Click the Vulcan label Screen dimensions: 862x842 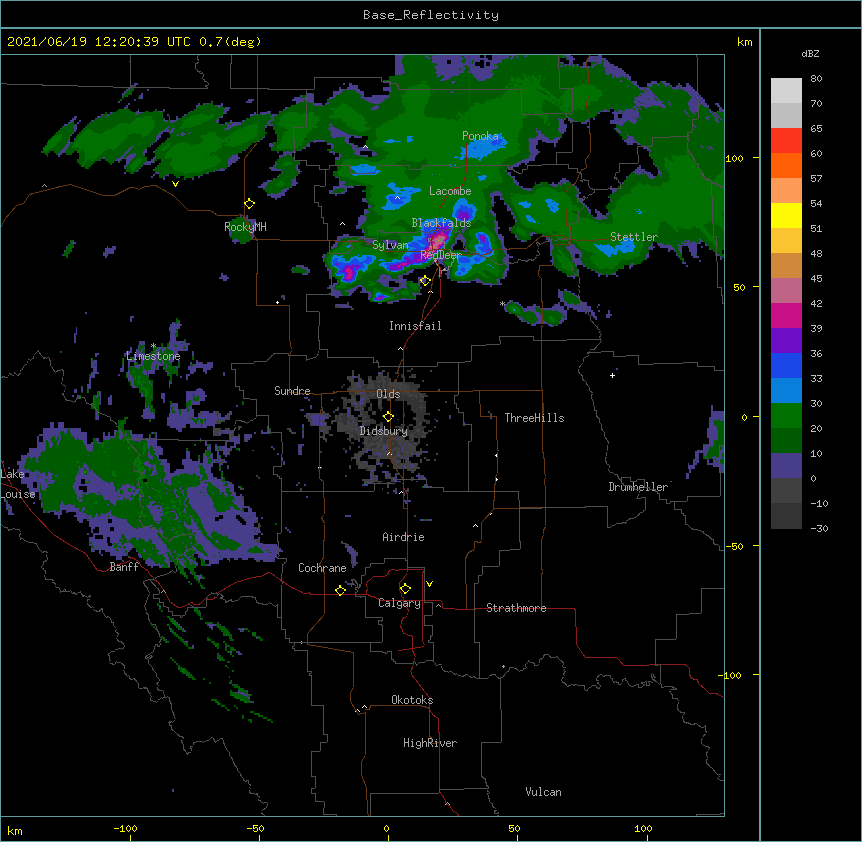543,792
